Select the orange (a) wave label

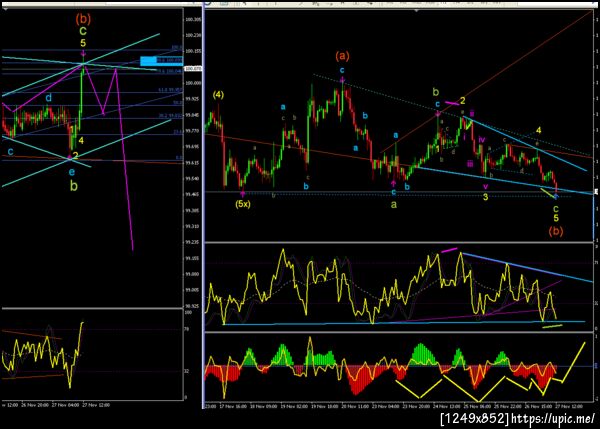tap(342, 56)
